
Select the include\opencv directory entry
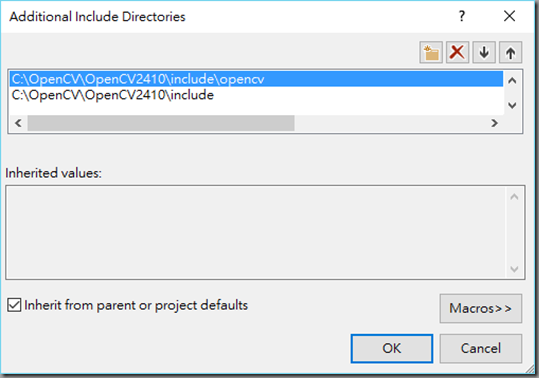(x=256, y=79)
